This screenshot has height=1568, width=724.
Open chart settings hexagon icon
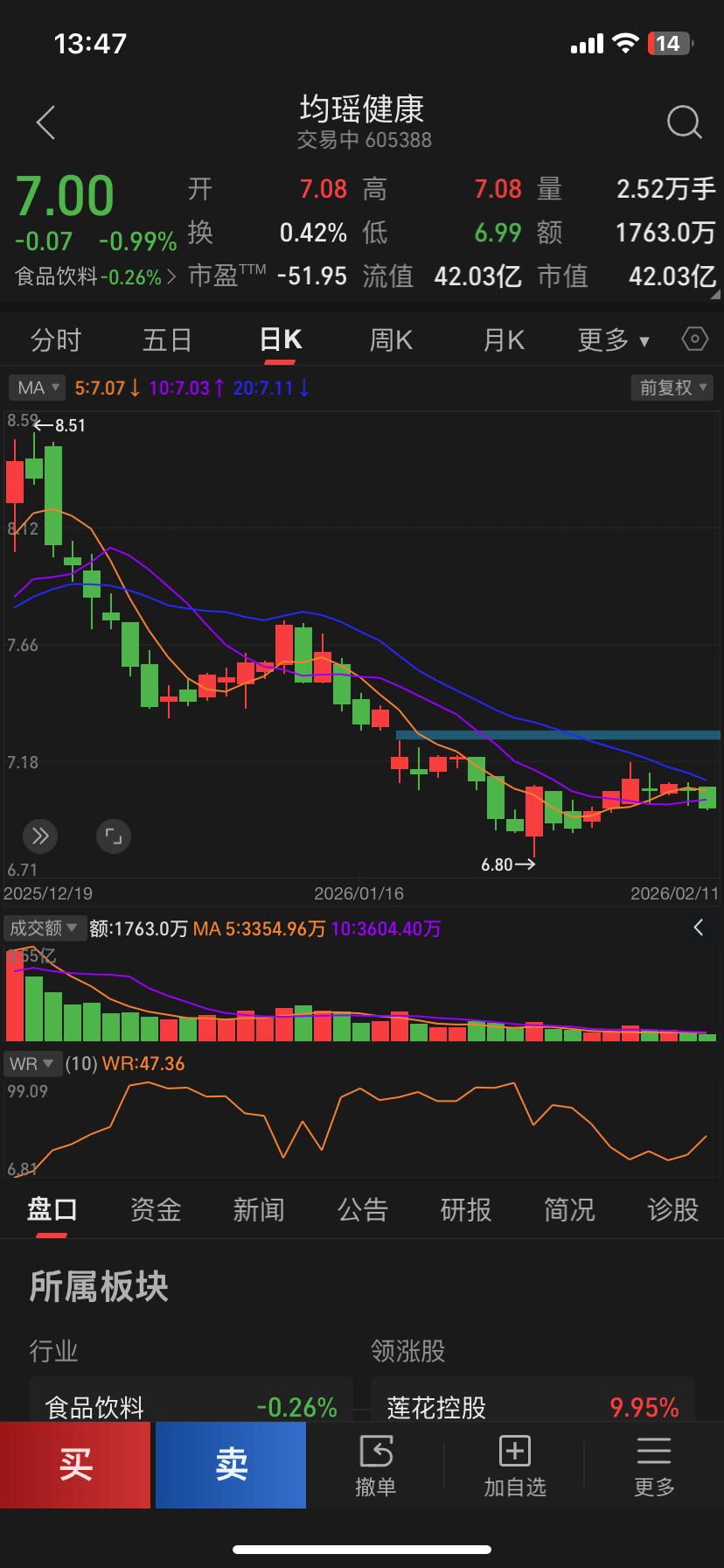(695, 339)
